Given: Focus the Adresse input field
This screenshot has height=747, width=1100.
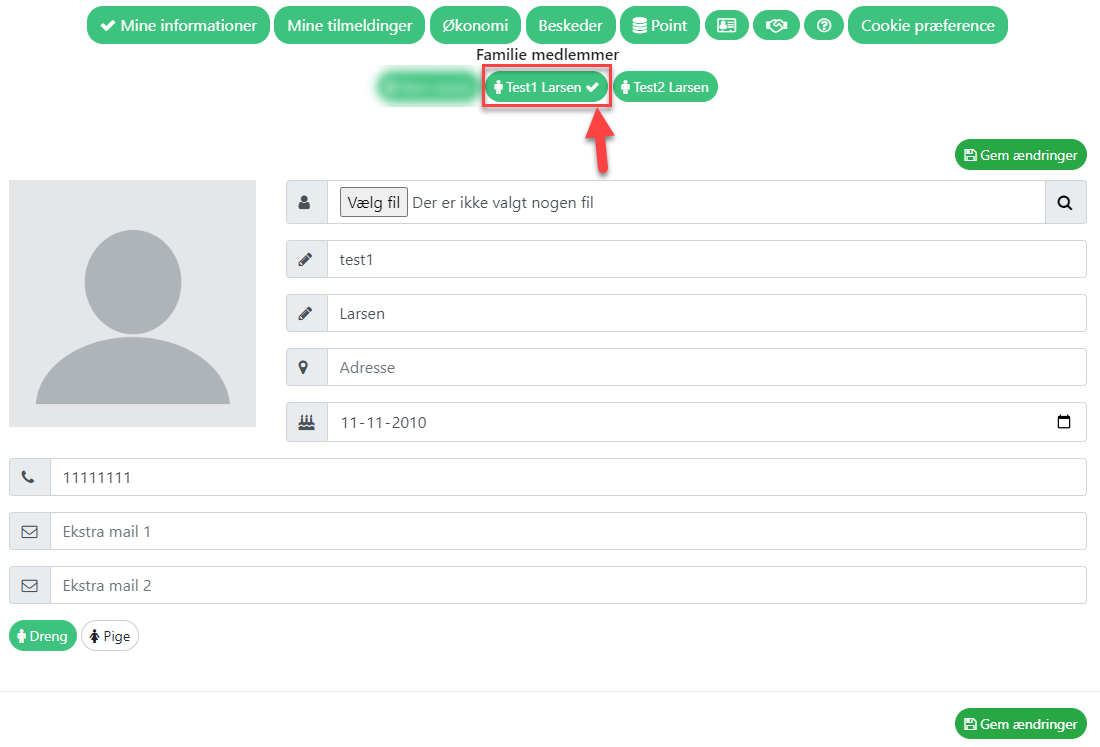Looking at the screenshot, I should pyautogui.click(x=705, y=367).
